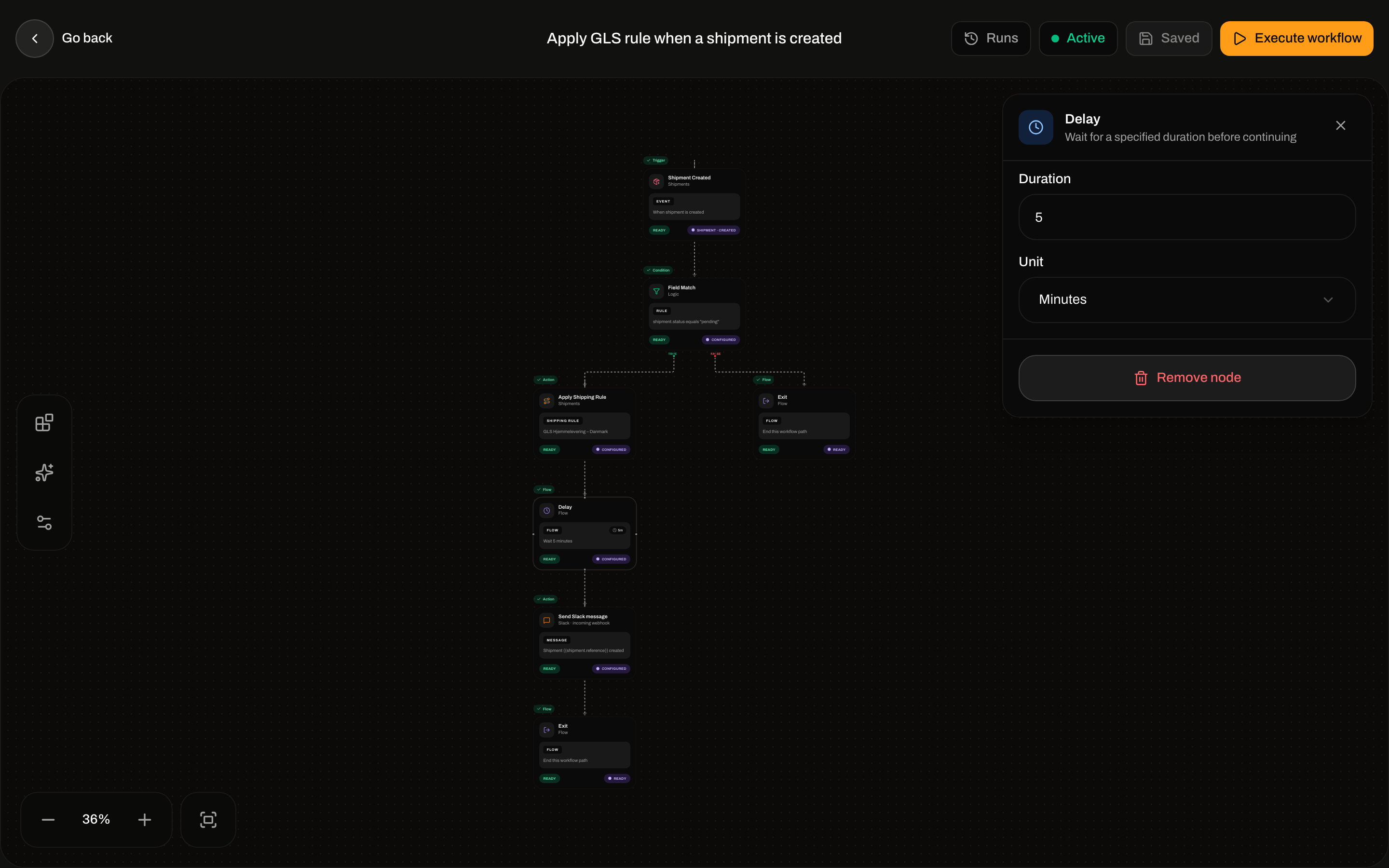Close the Delay settings panel
1389x868 pixels.
coord(1340,126)
